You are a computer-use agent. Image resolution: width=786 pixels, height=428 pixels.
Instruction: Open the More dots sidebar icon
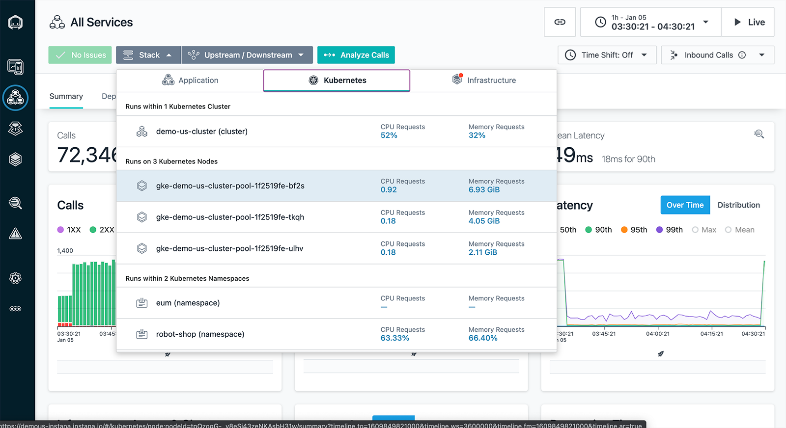(16, 309)
